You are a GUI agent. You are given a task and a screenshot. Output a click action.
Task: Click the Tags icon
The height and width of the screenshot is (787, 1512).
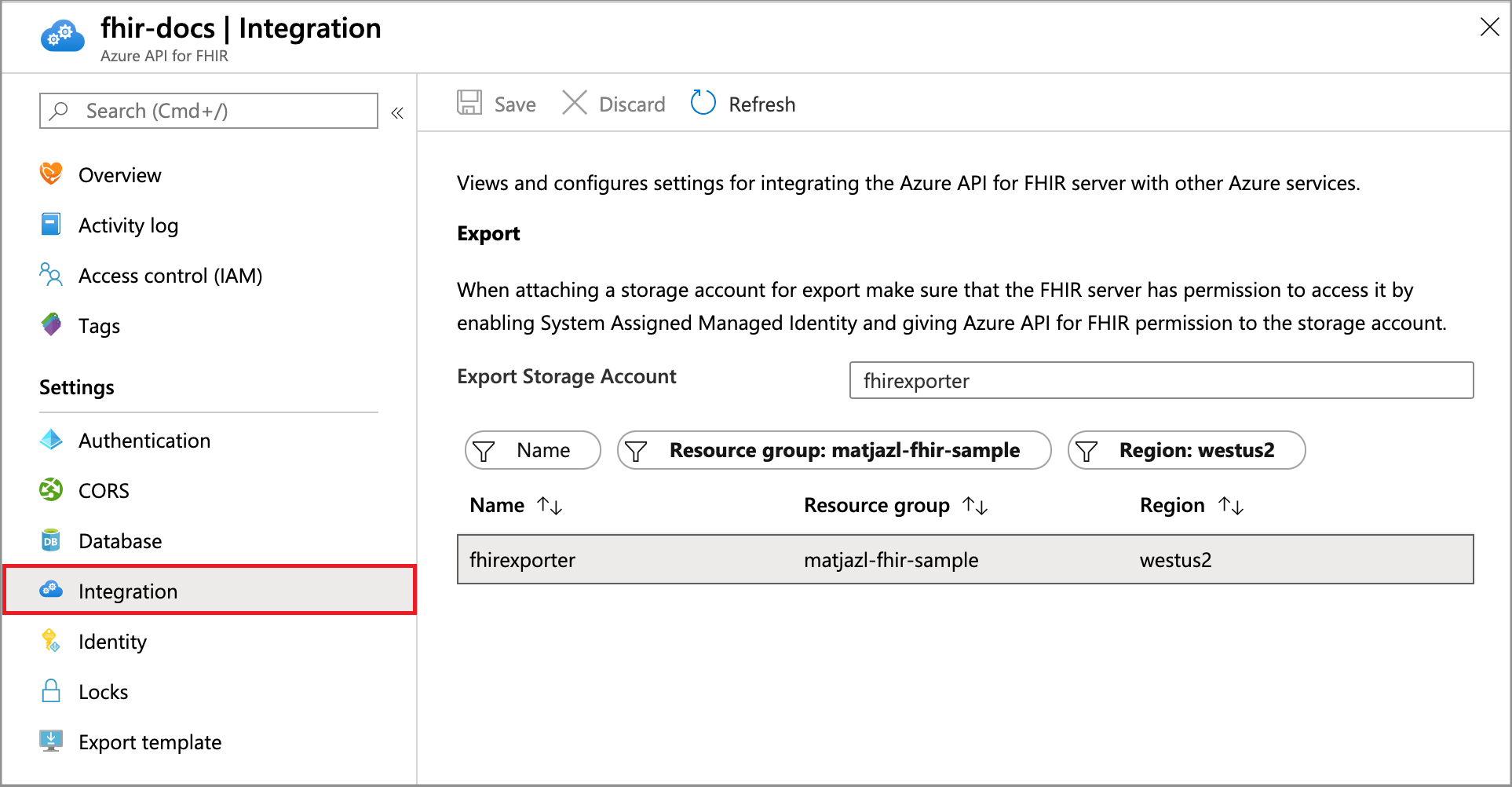coord(51,324)
